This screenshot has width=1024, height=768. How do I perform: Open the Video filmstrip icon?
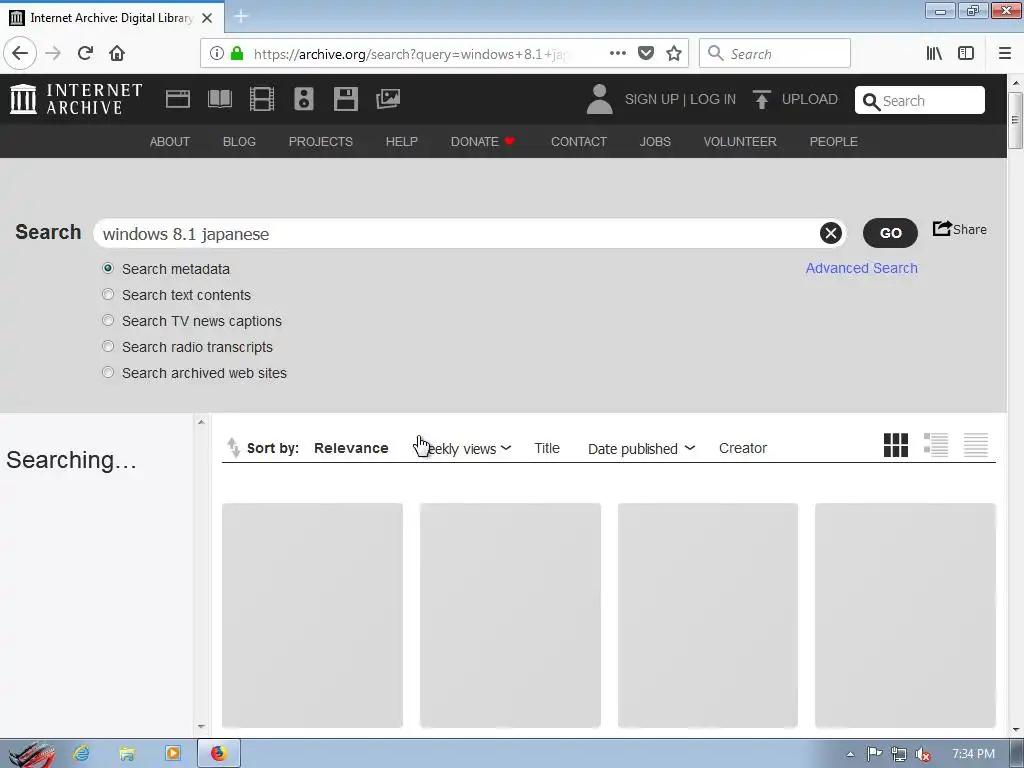tap(262, 99)
